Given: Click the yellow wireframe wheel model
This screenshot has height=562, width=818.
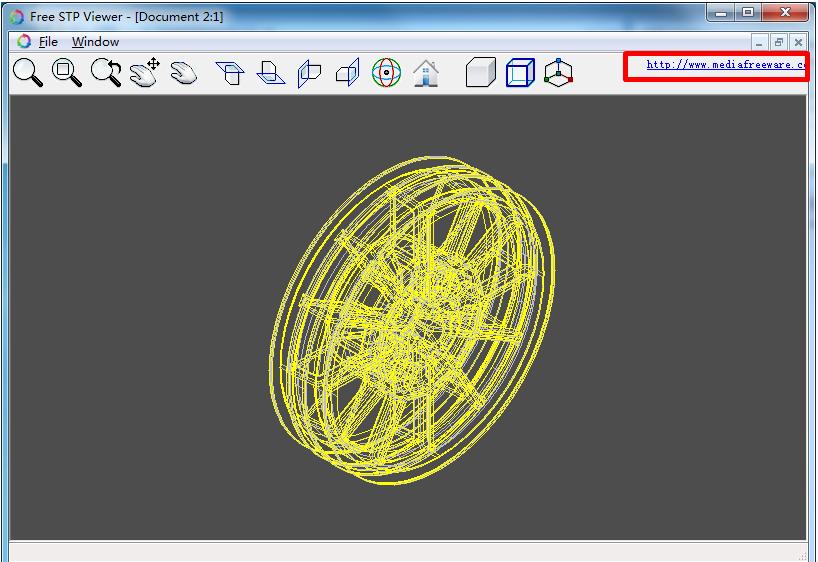Looking at the screenshot, I should tap(410, 320).
